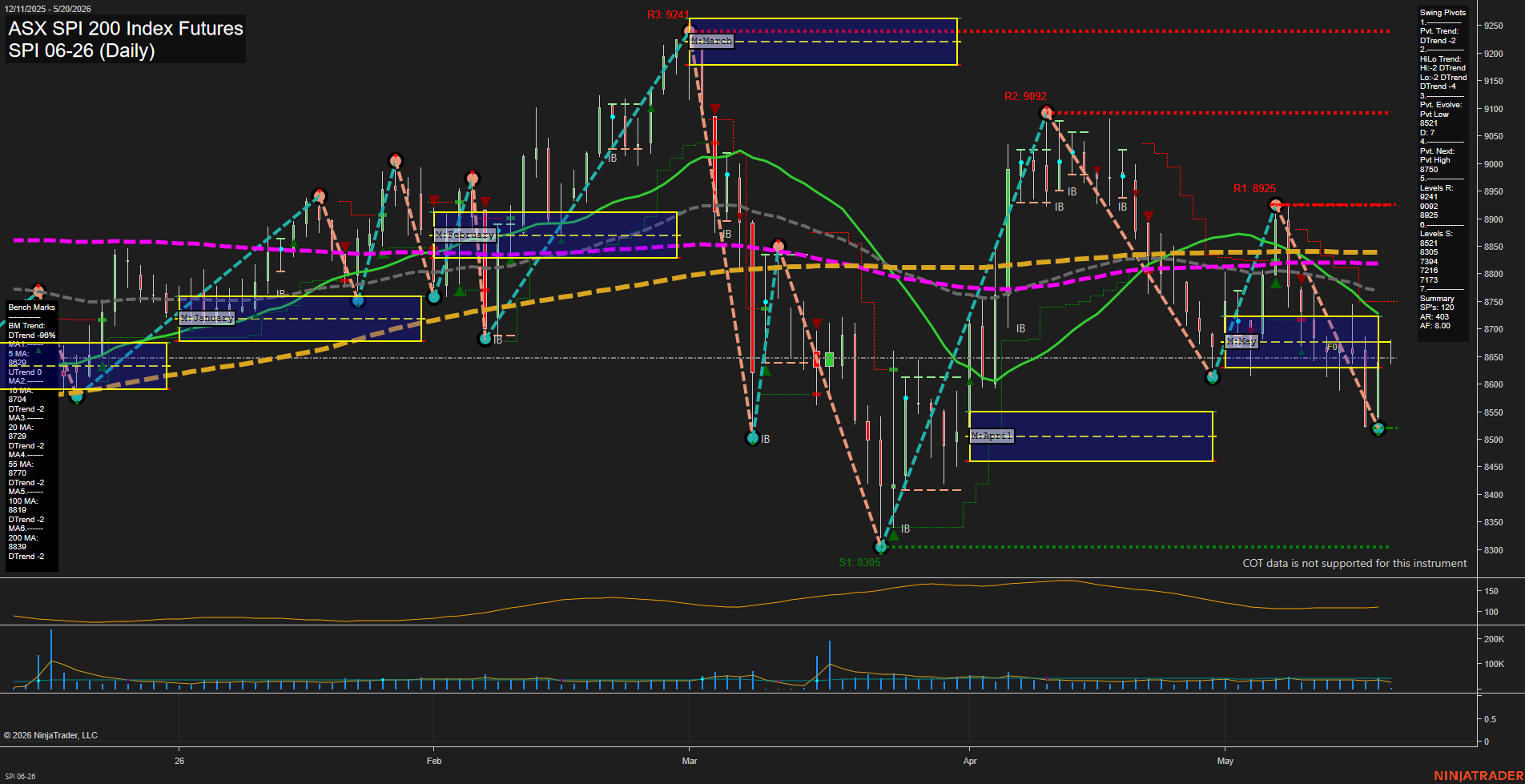The height and width of the screenshot is (784, 1525).
Task: Click the © 2026 NinjaTrader, LLC copyright text
Action: click(50, 735)
